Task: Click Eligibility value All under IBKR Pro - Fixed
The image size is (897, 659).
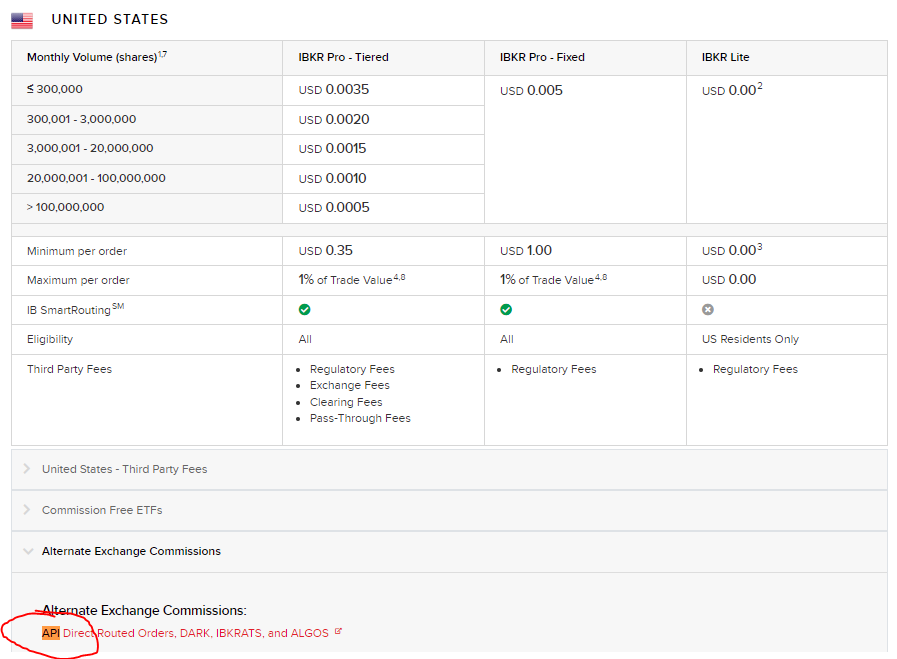Action: (506, 339)
